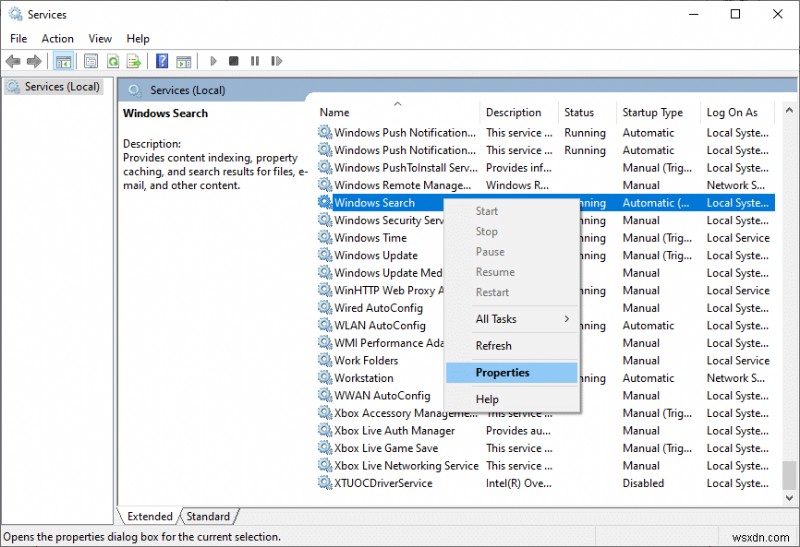Switch to the Extended tab

(x=149, y=516)
